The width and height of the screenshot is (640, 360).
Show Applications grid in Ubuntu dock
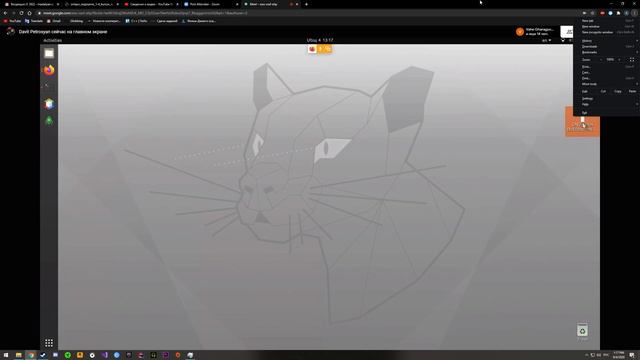pyautogui.click(x=49, y=343)
